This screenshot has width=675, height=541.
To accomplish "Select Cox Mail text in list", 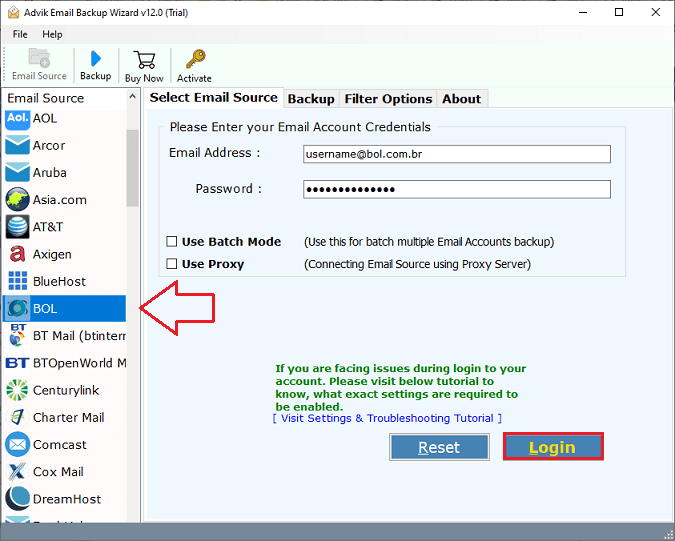I will tap(58, 472).
